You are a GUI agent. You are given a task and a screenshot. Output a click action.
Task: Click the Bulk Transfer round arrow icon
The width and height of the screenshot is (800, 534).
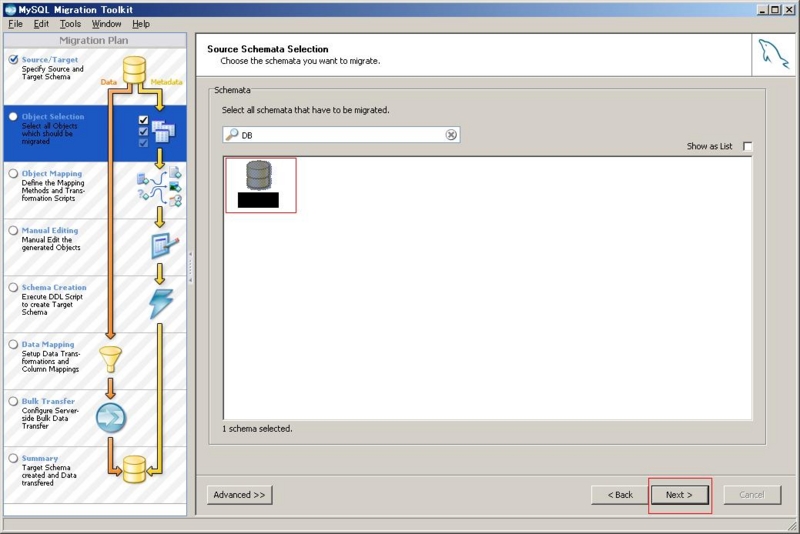pyautogui.click(x=111, y=418)
